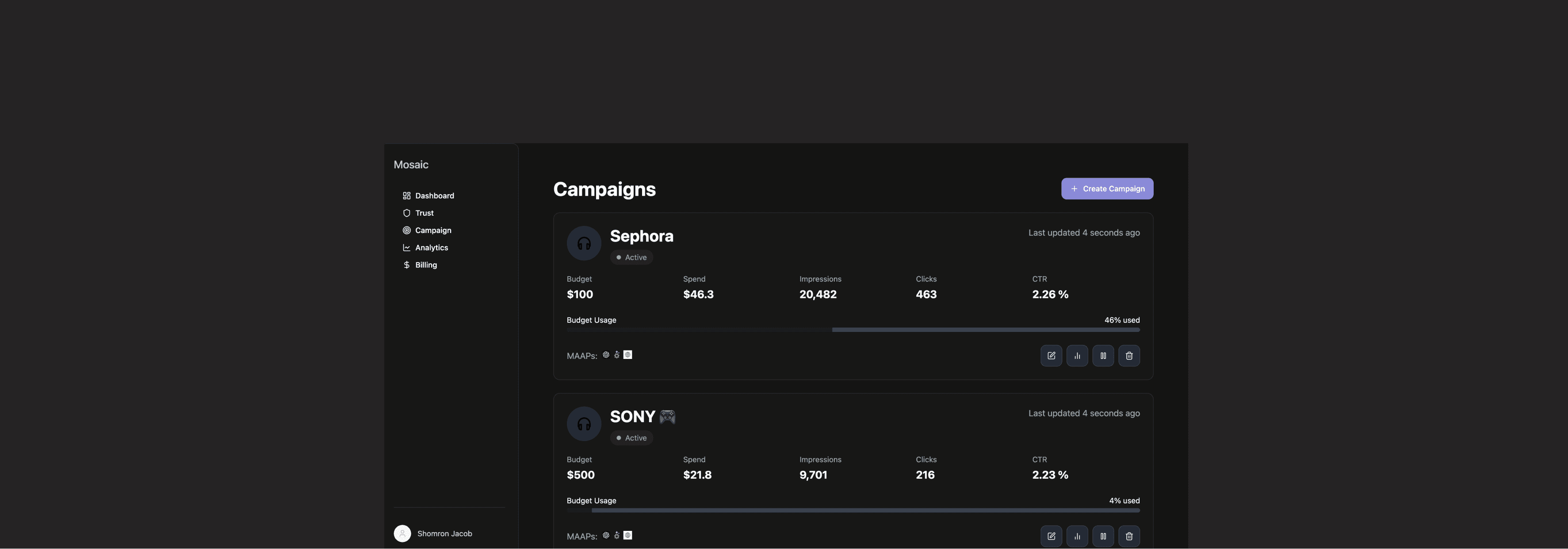This screenshot has width=1568, height=549.
Task: Click the OpenAI MAAP icon in SONY card
Action: pos(606,536)
